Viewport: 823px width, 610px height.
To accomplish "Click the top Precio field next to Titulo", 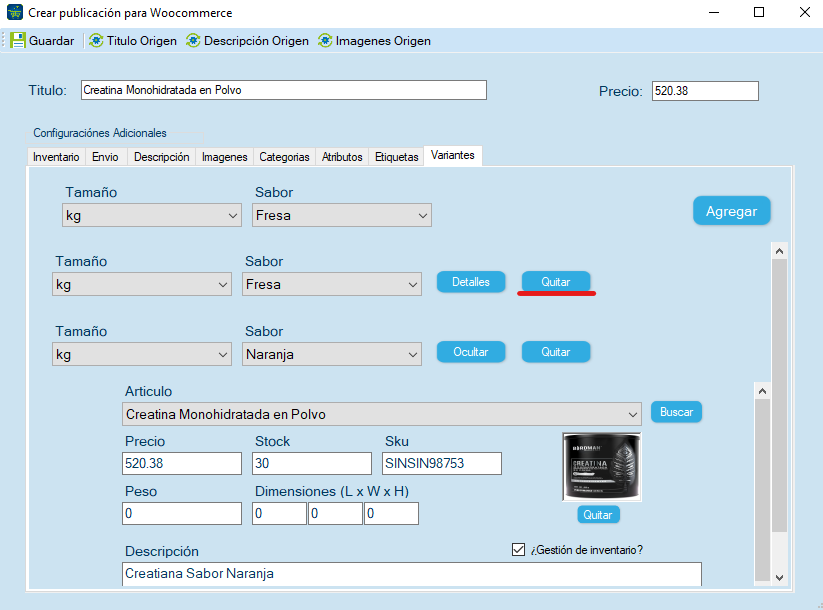I will point(705,91).
